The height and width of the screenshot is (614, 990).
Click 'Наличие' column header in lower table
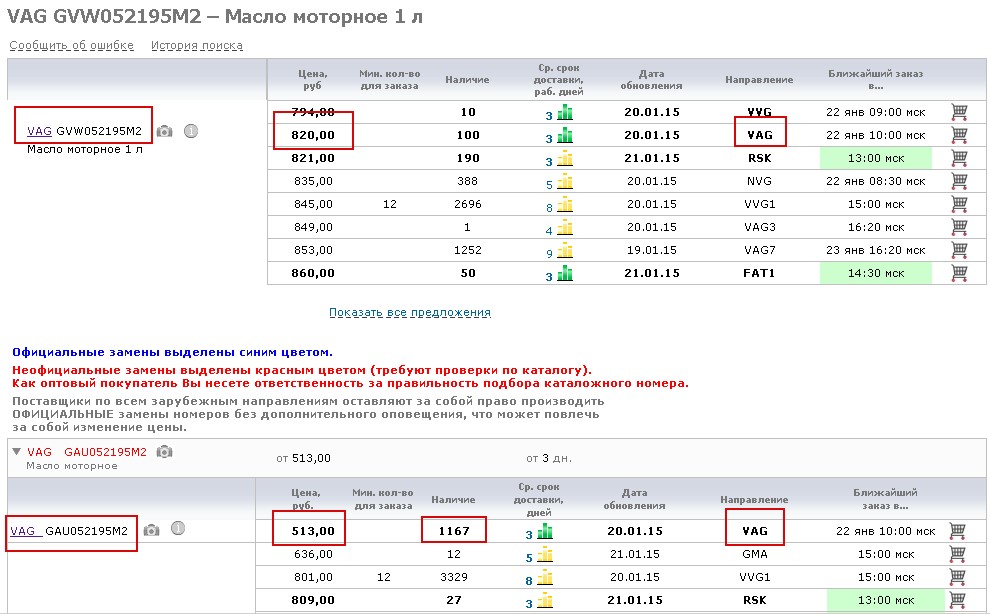pyautogui.click(x=453, y=499)
